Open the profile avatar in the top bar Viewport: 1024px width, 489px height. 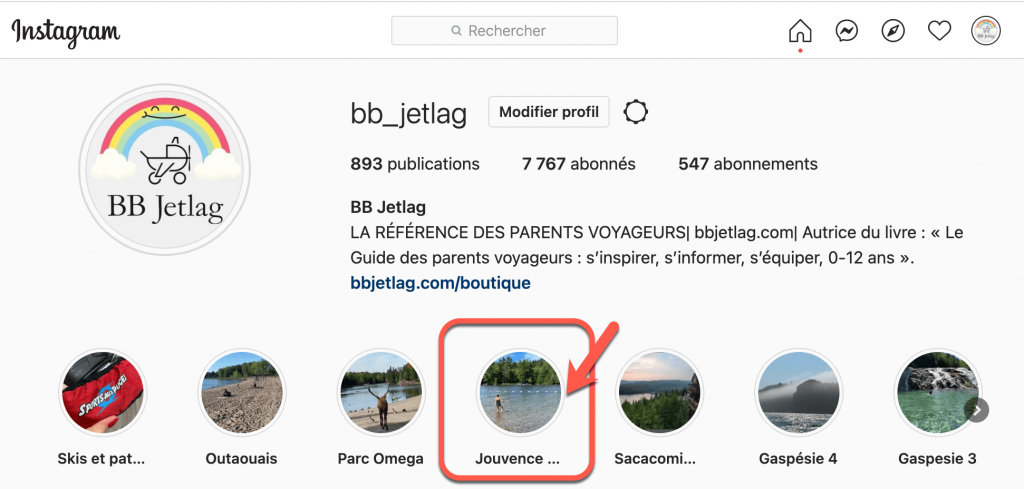tap(985, 31)
